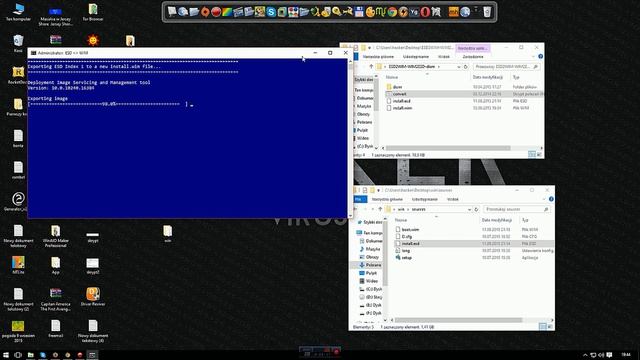Launch Opera browser from the top dock
This screenshot has width=640, height=360.
(x=425, y=12)
